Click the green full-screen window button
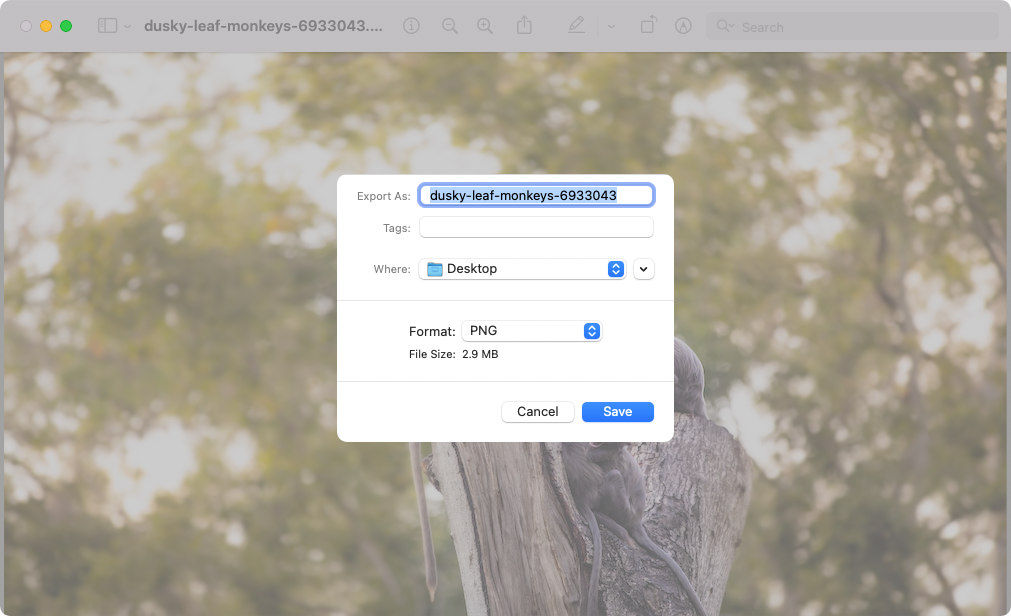Viewport: 1011px width, 616px height. (66, 26)
